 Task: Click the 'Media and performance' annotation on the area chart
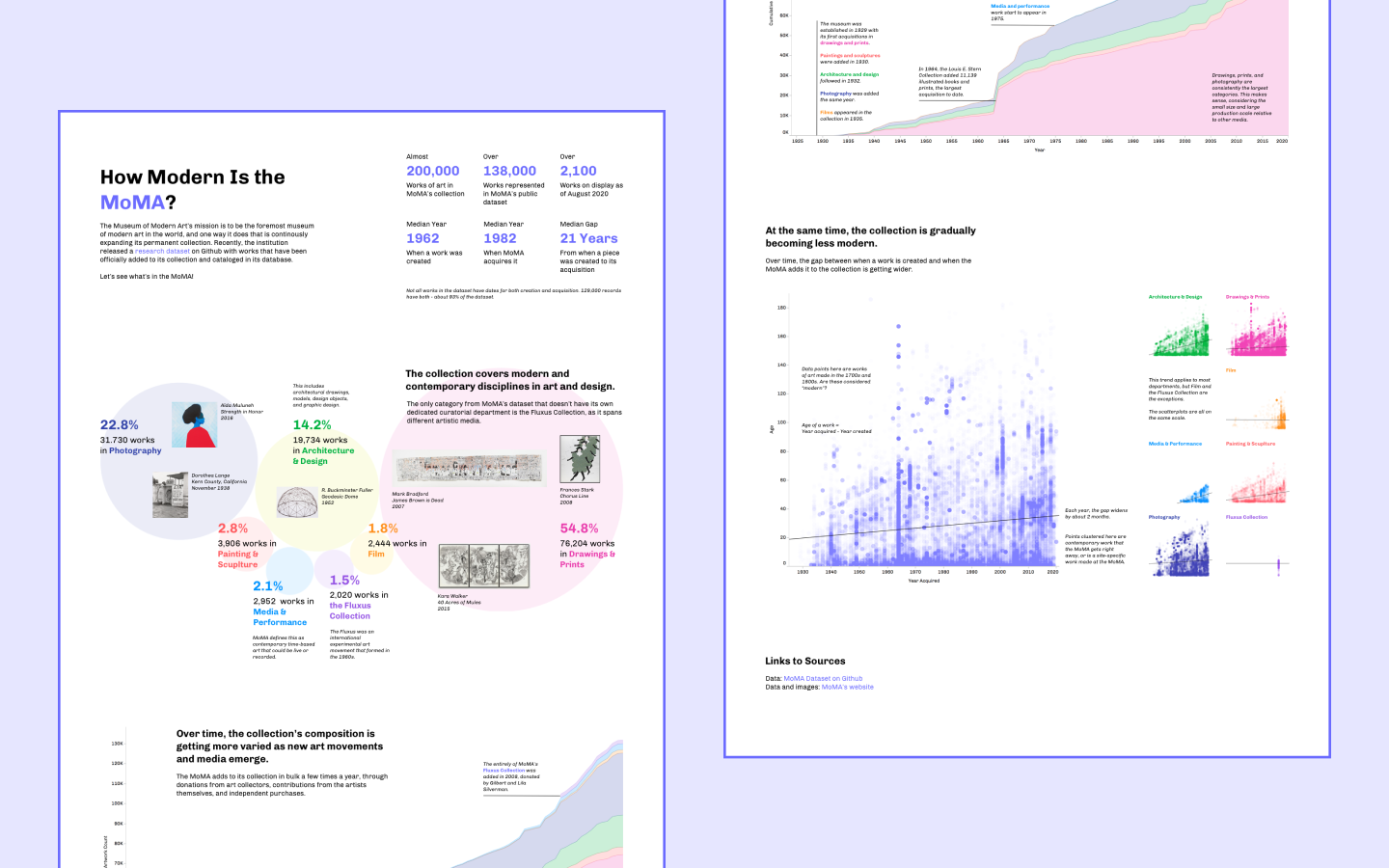(1020, 13)
